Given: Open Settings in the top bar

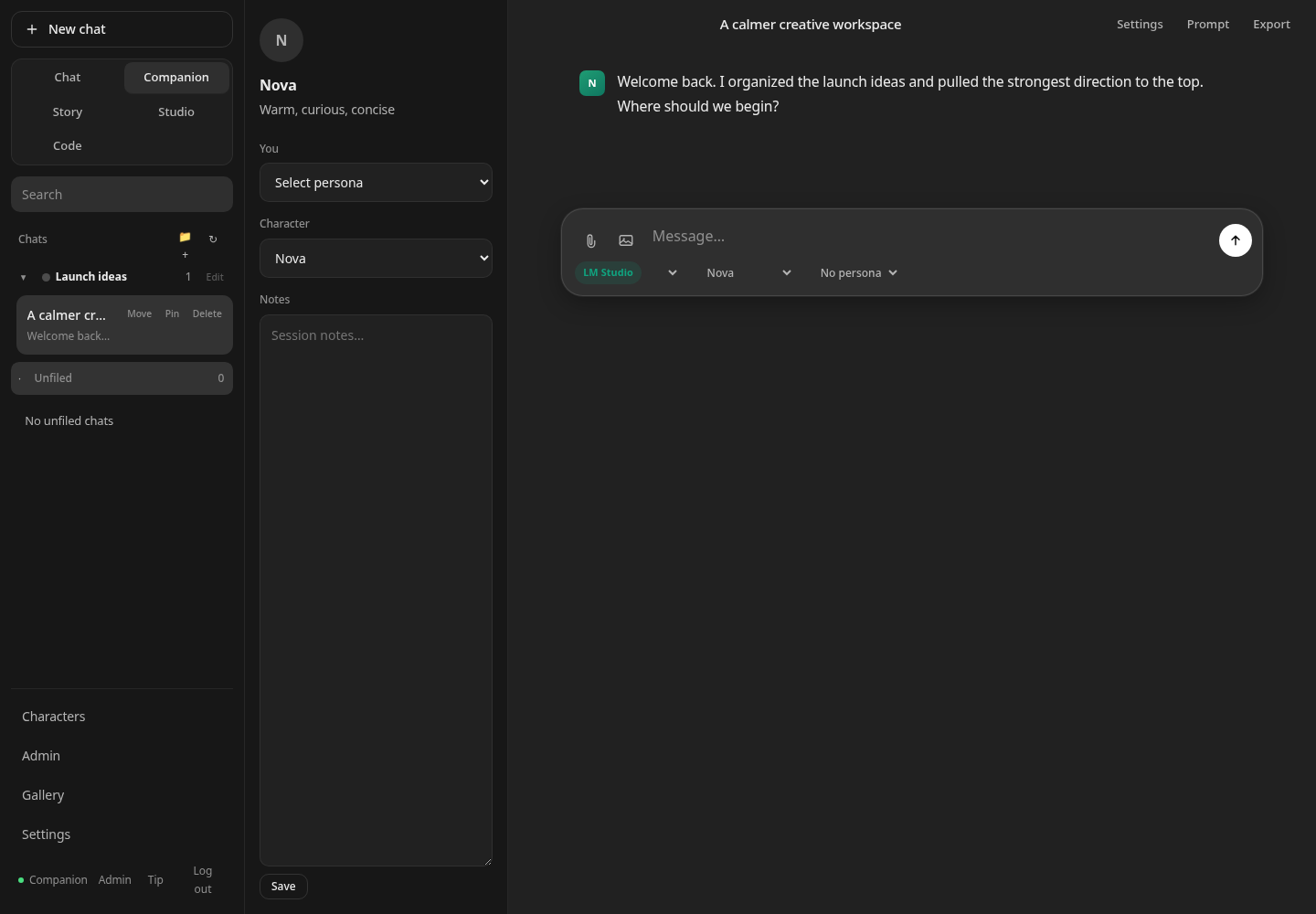Looking at the screenshot, I should point(1140,25).
